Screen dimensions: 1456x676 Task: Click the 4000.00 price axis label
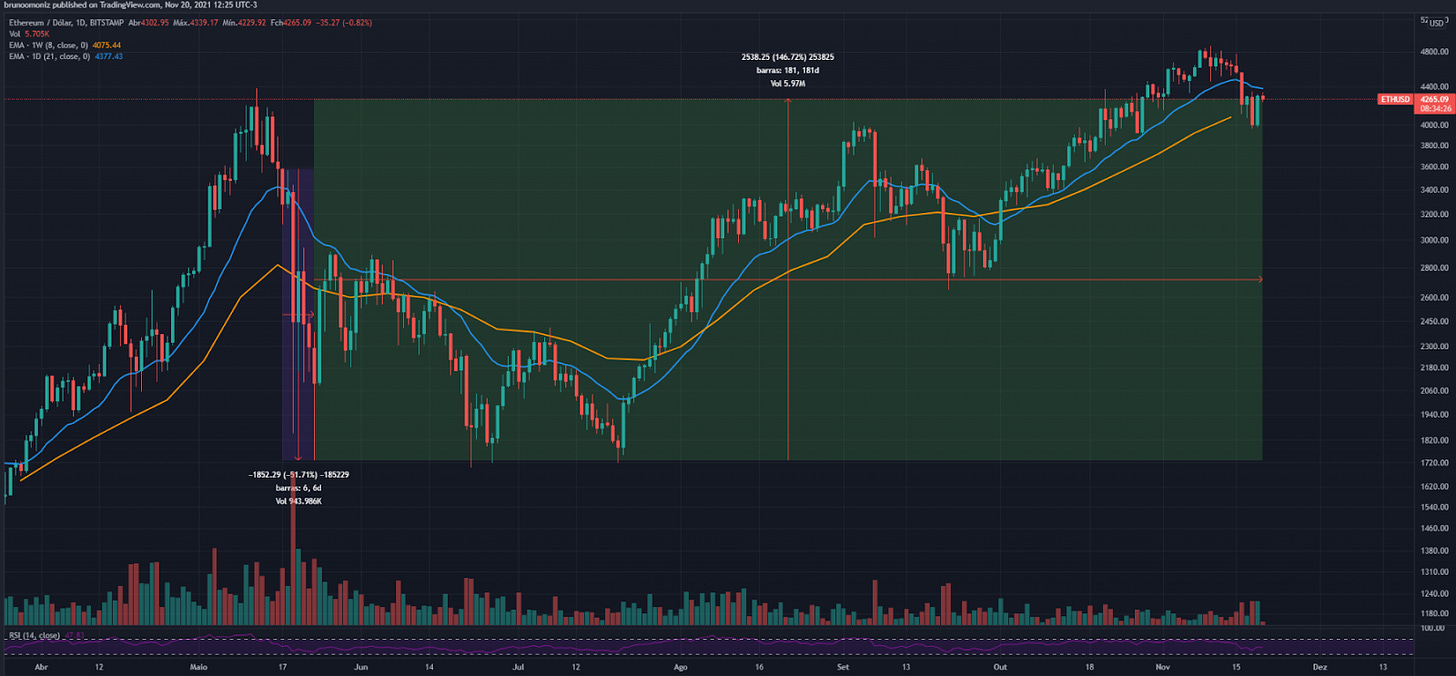[1435, 125]
